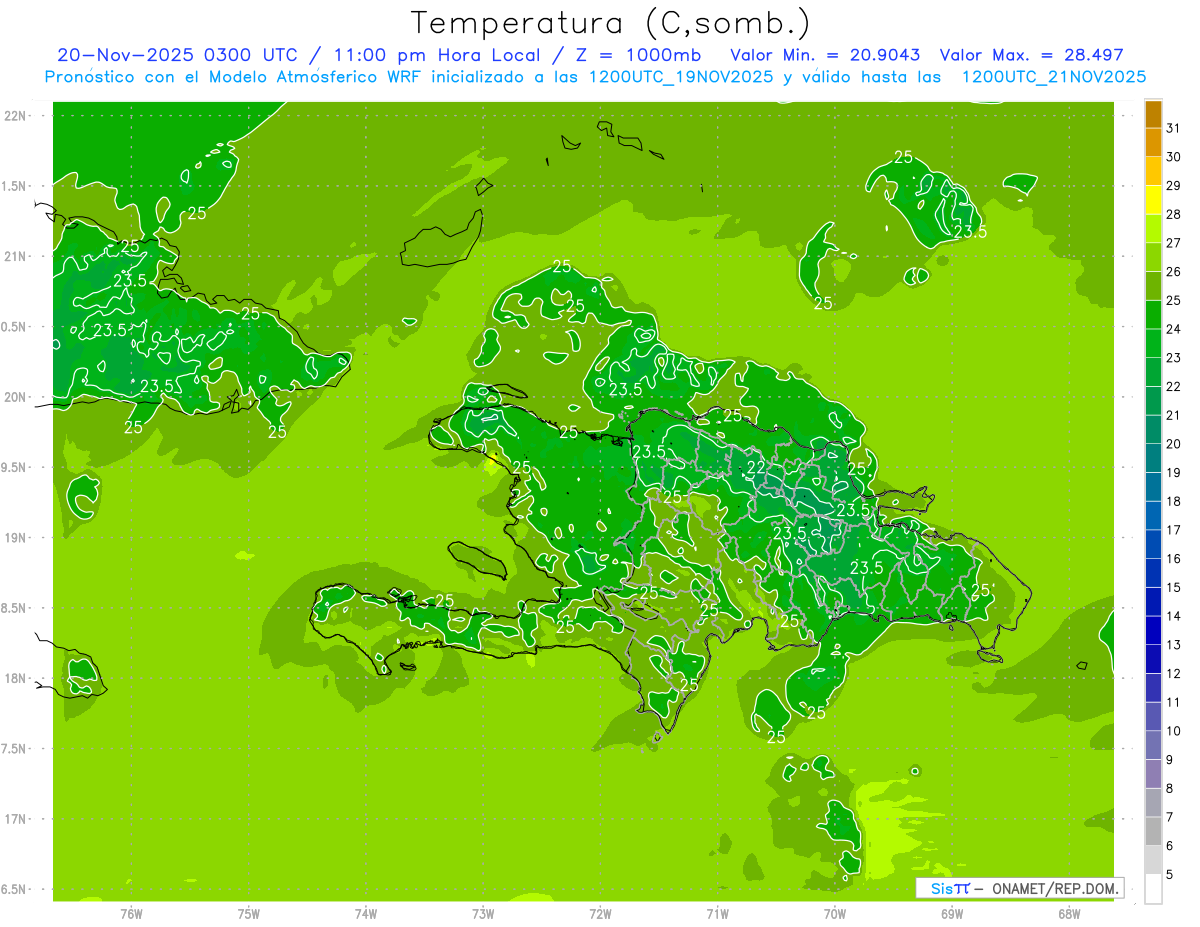This screenshot has height=927, width=1200.
Task: Pick the dark blue swatch between 13 and 14
Action: point(1153,631)
